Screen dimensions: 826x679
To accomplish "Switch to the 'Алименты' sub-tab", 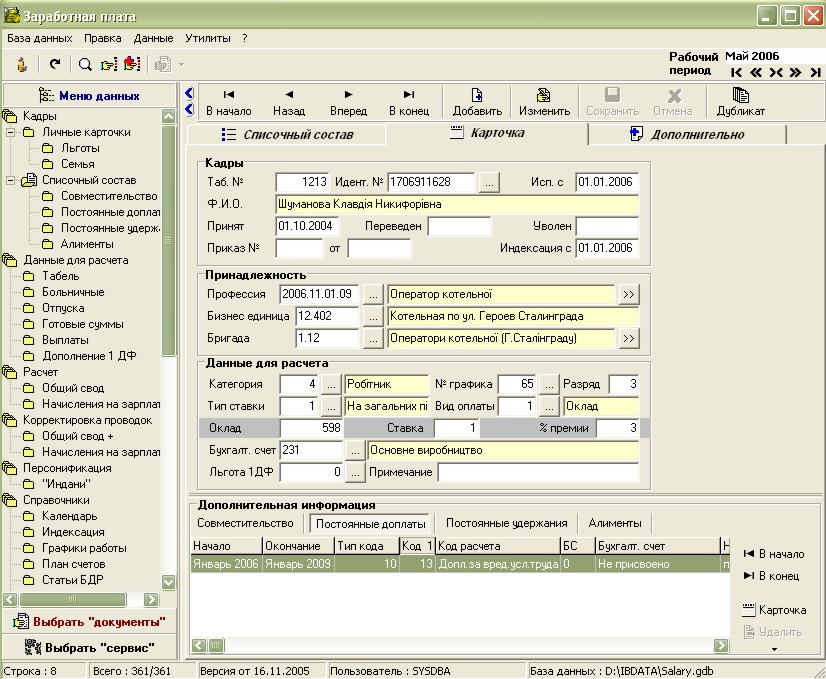I will tap(614, 523).
